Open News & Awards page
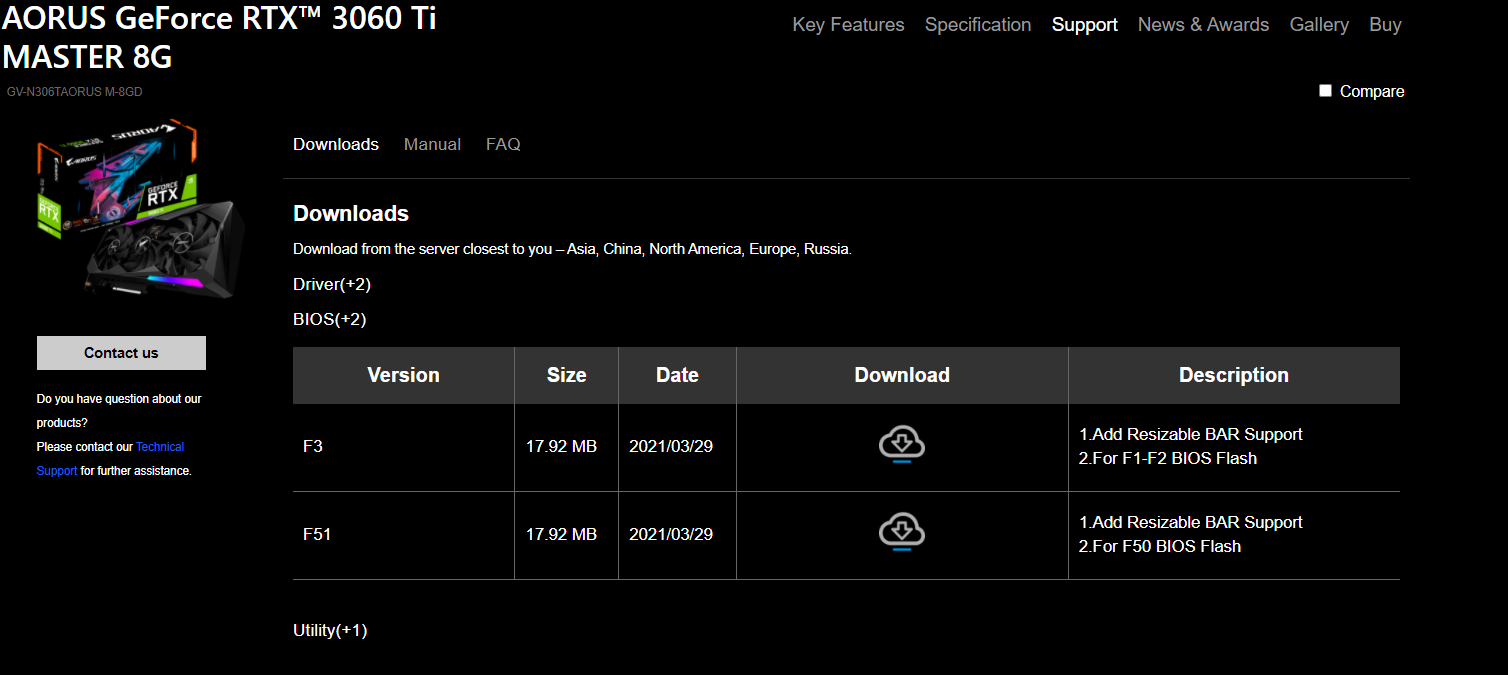 (x=1203, y=25)
